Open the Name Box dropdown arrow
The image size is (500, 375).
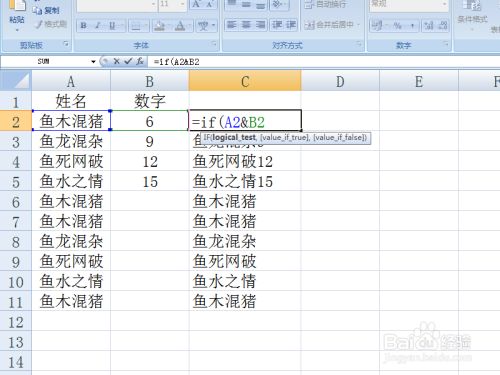[93, 62]
